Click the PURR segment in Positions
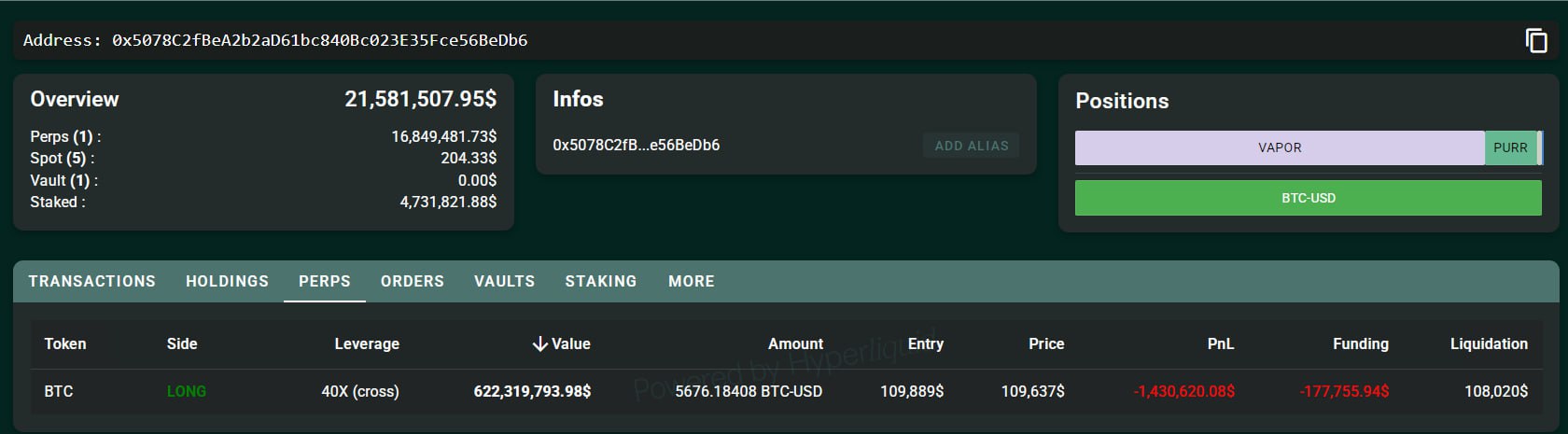The width and height of the screenshot is (1568, 434). pyautogui.click(x=1509, y=147)
